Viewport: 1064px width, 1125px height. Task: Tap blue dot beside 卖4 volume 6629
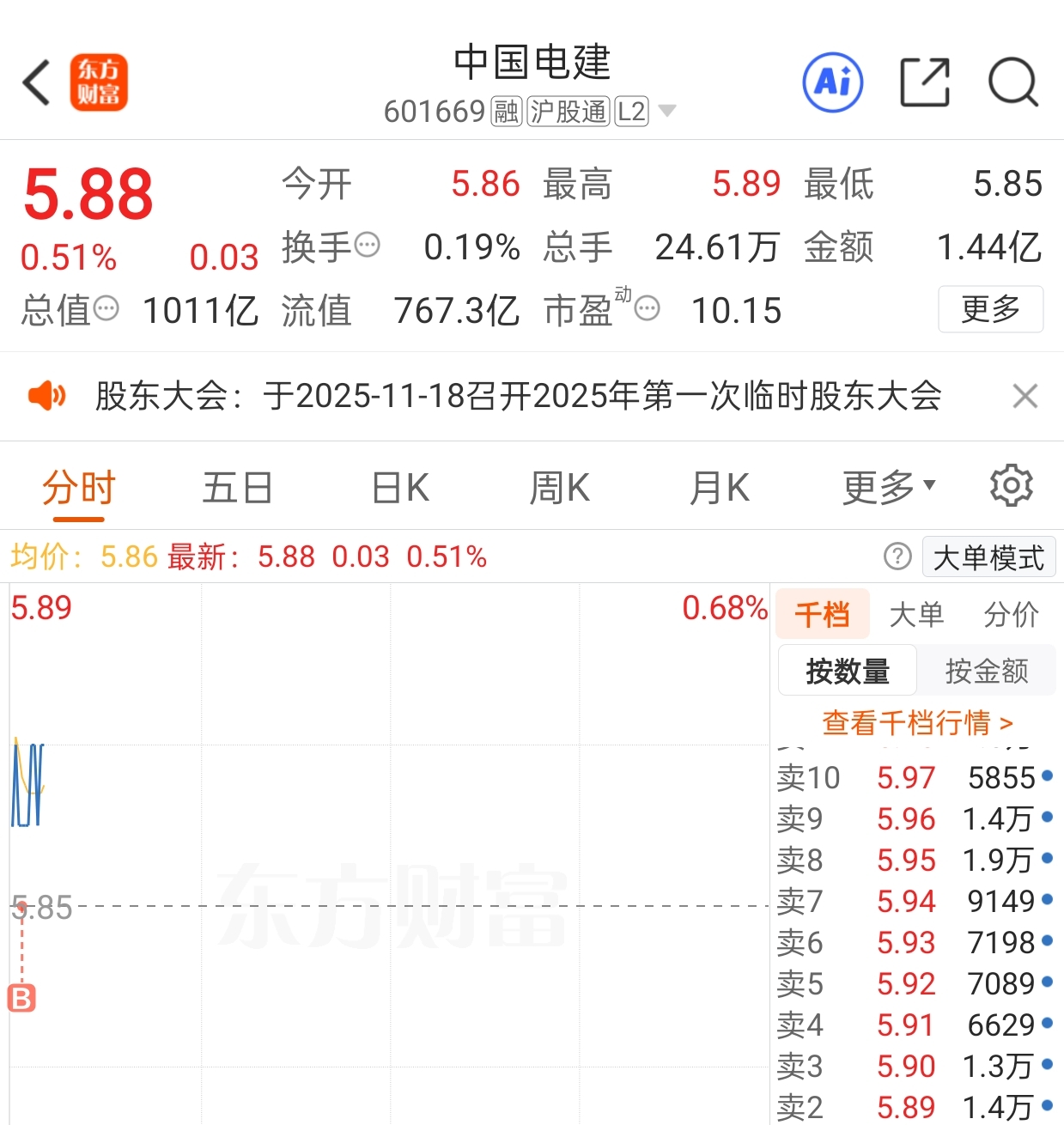[1047, 1023]
